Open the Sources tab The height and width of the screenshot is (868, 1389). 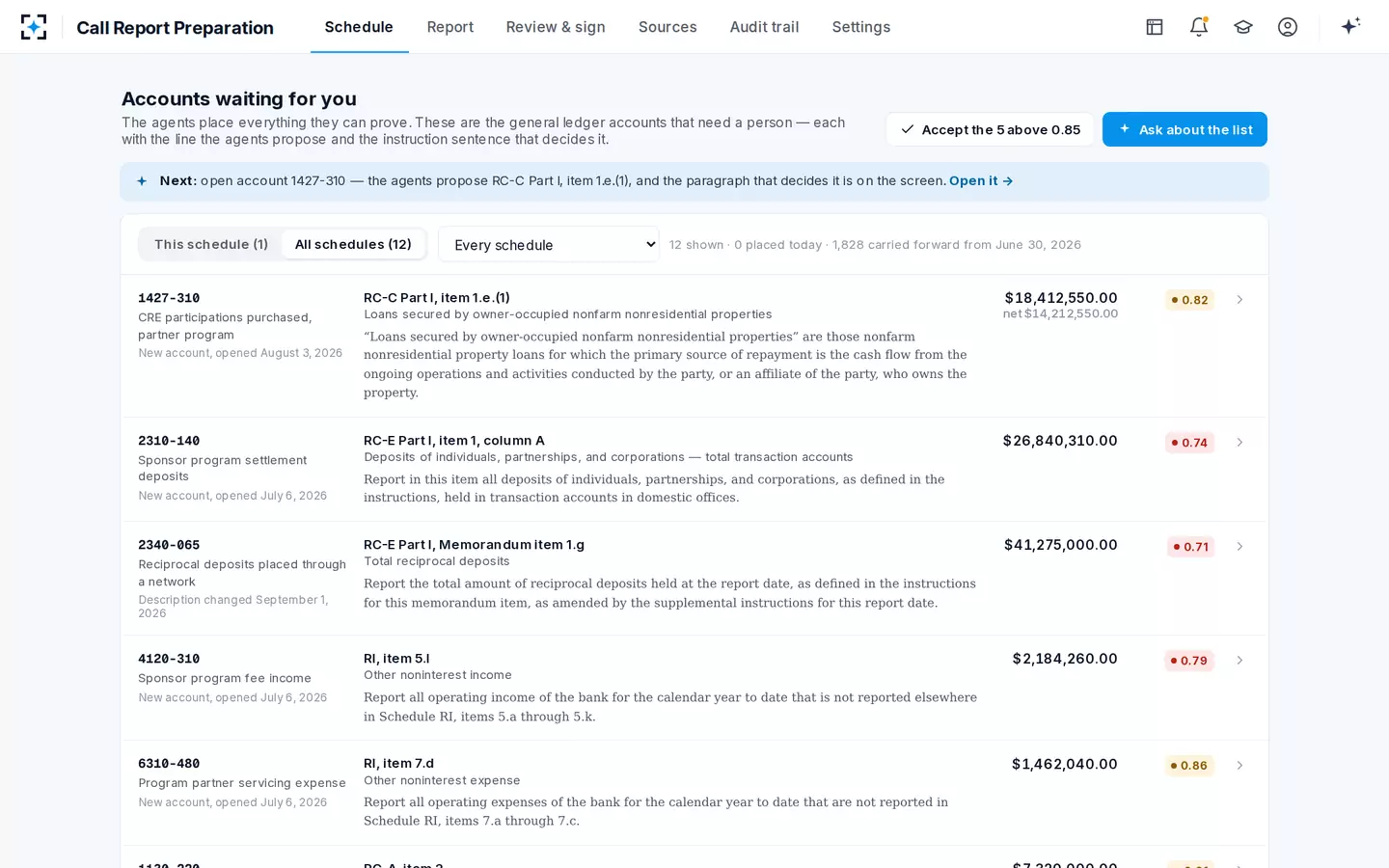[667, 27]
